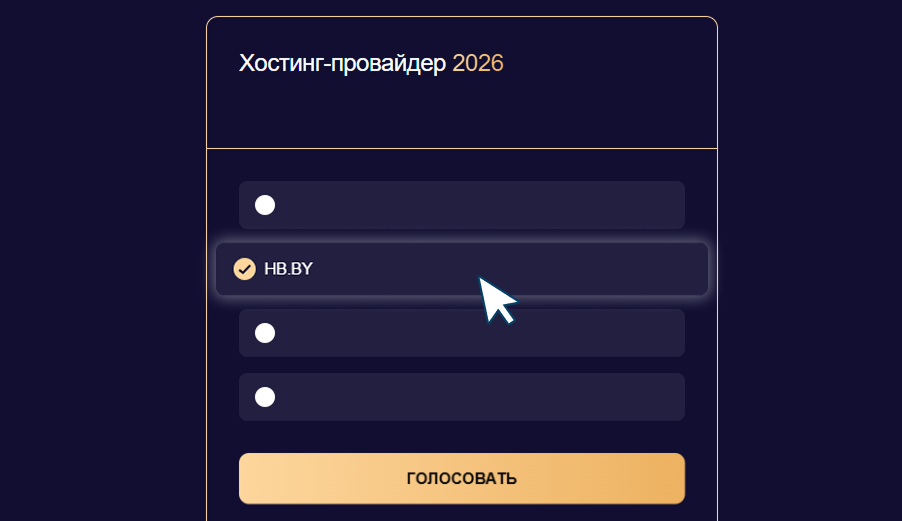Image resolution: width=902 pixels, height=521 pixels.
Task: Submit the vote using the golden button
Action: (461, 478)
